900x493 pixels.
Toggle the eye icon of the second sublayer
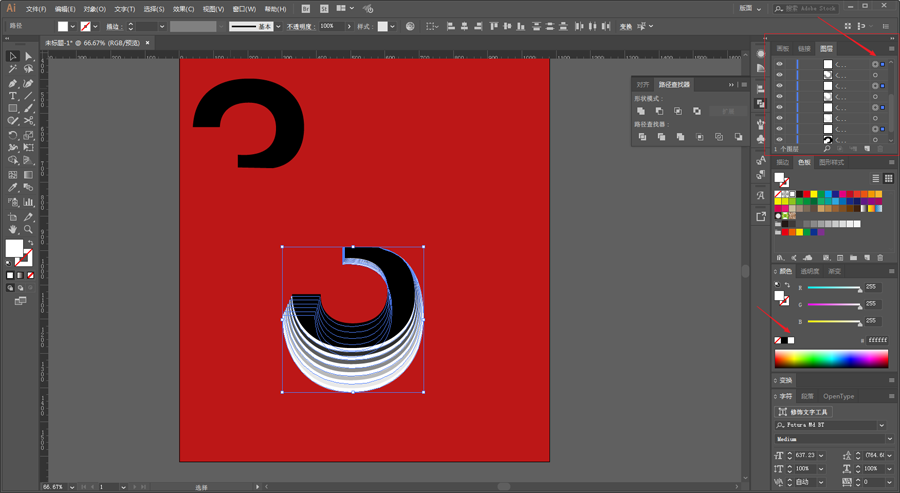779,75
